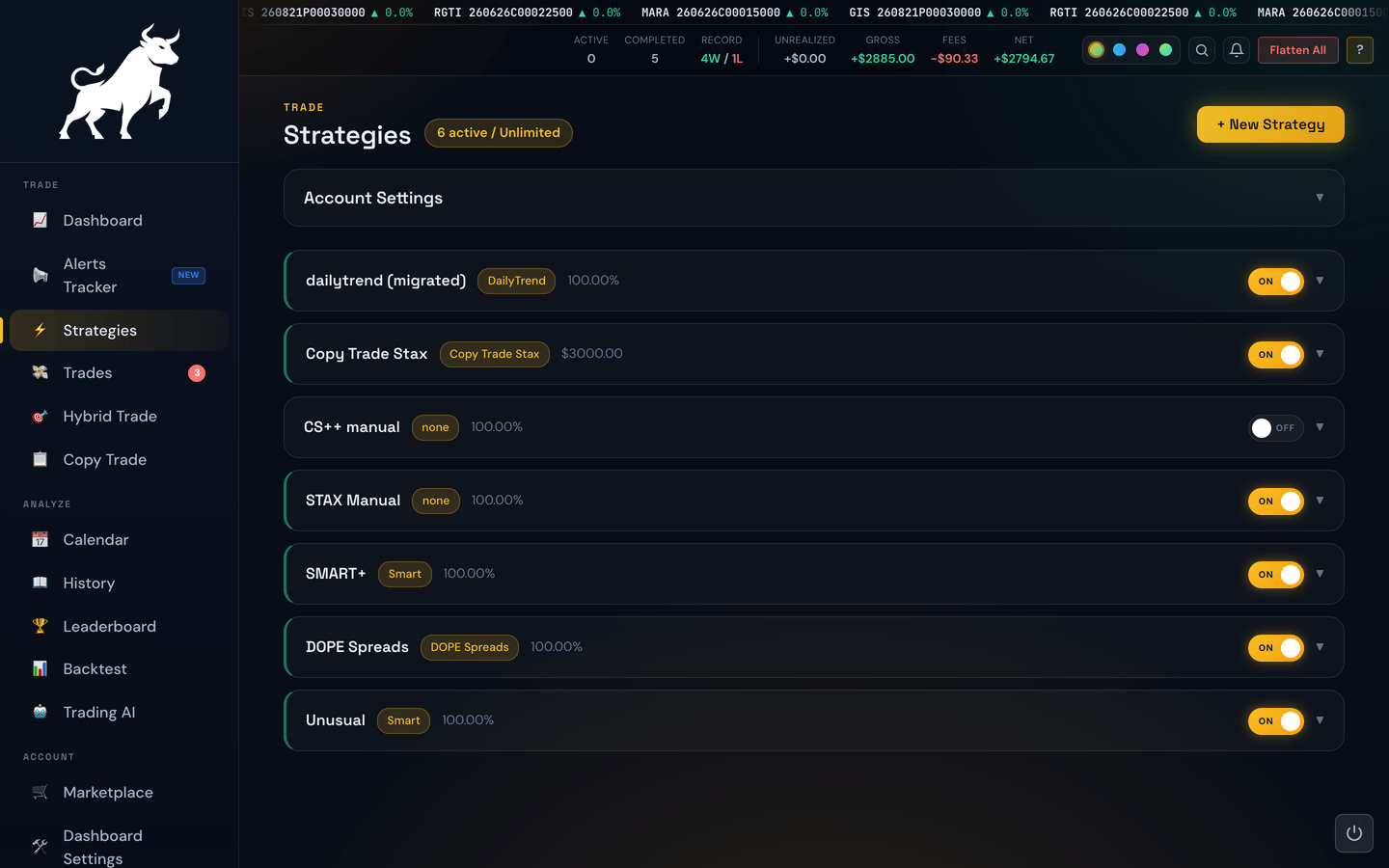Screen dimensions: 1389x868
Task: Click the red 3 badge on Trades
Action: coord(197,373)
